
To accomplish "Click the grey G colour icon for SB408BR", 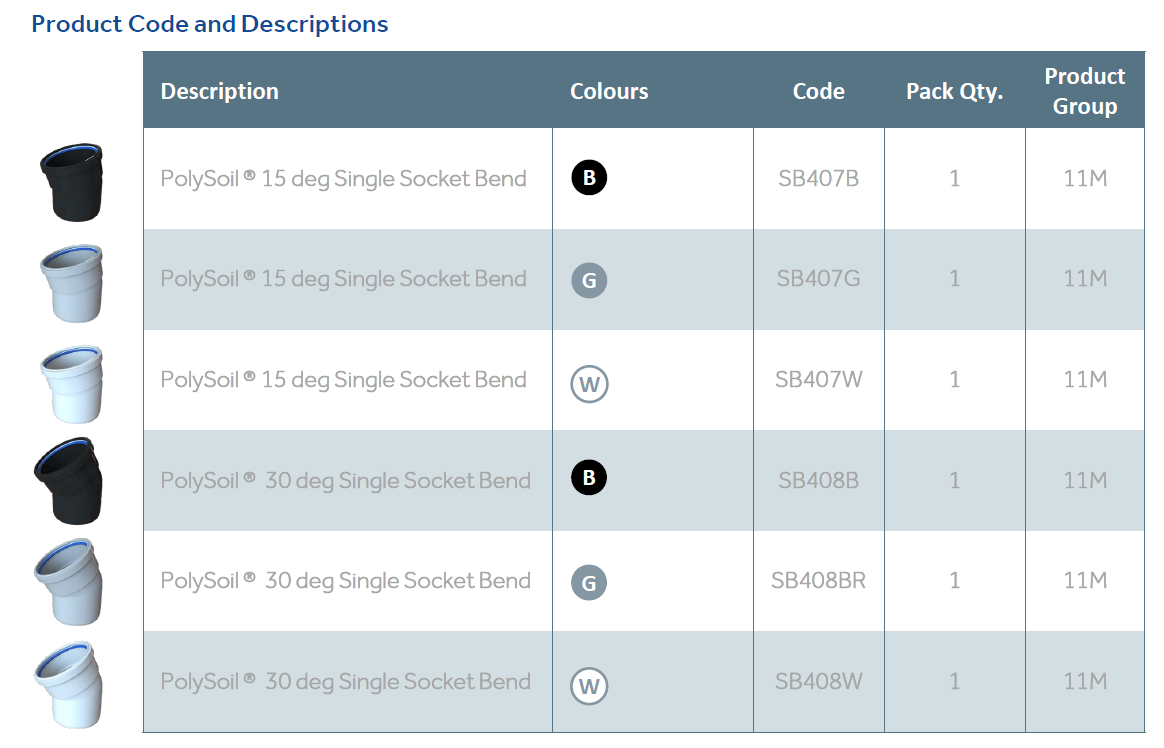I will 589,583.
